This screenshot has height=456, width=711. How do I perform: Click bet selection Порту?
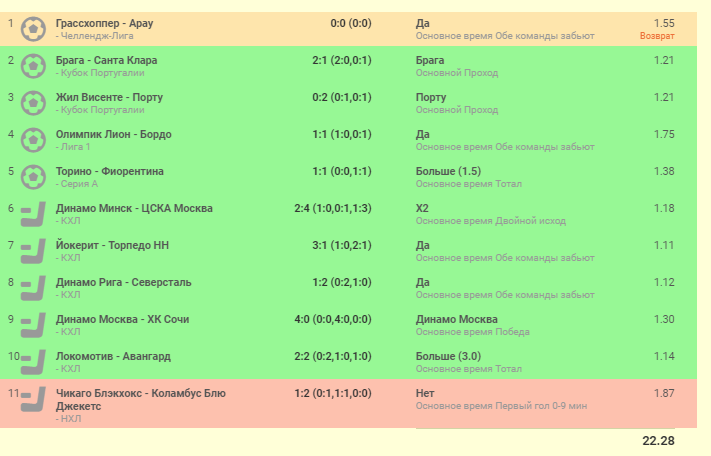(x=431, y=97)
